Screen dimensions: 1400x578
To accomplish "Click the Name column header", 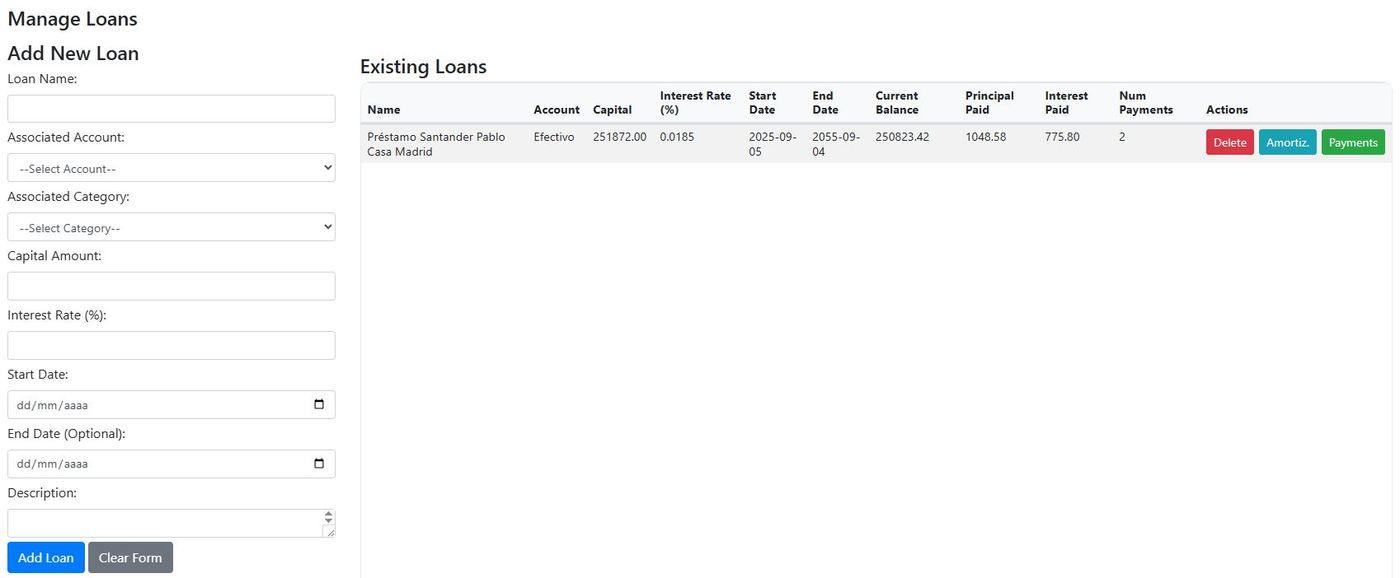I will point(383,109).
